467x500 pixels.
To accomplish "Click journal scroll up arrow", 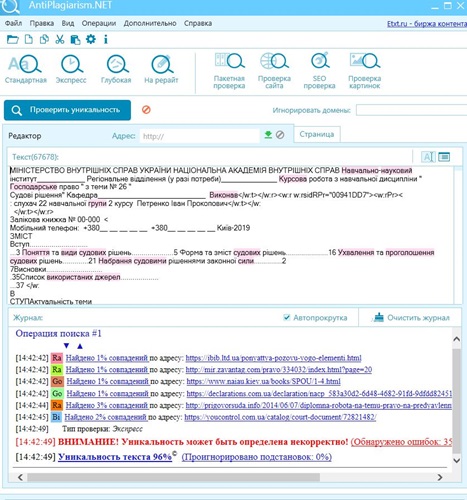I will [x=457, y=339].
